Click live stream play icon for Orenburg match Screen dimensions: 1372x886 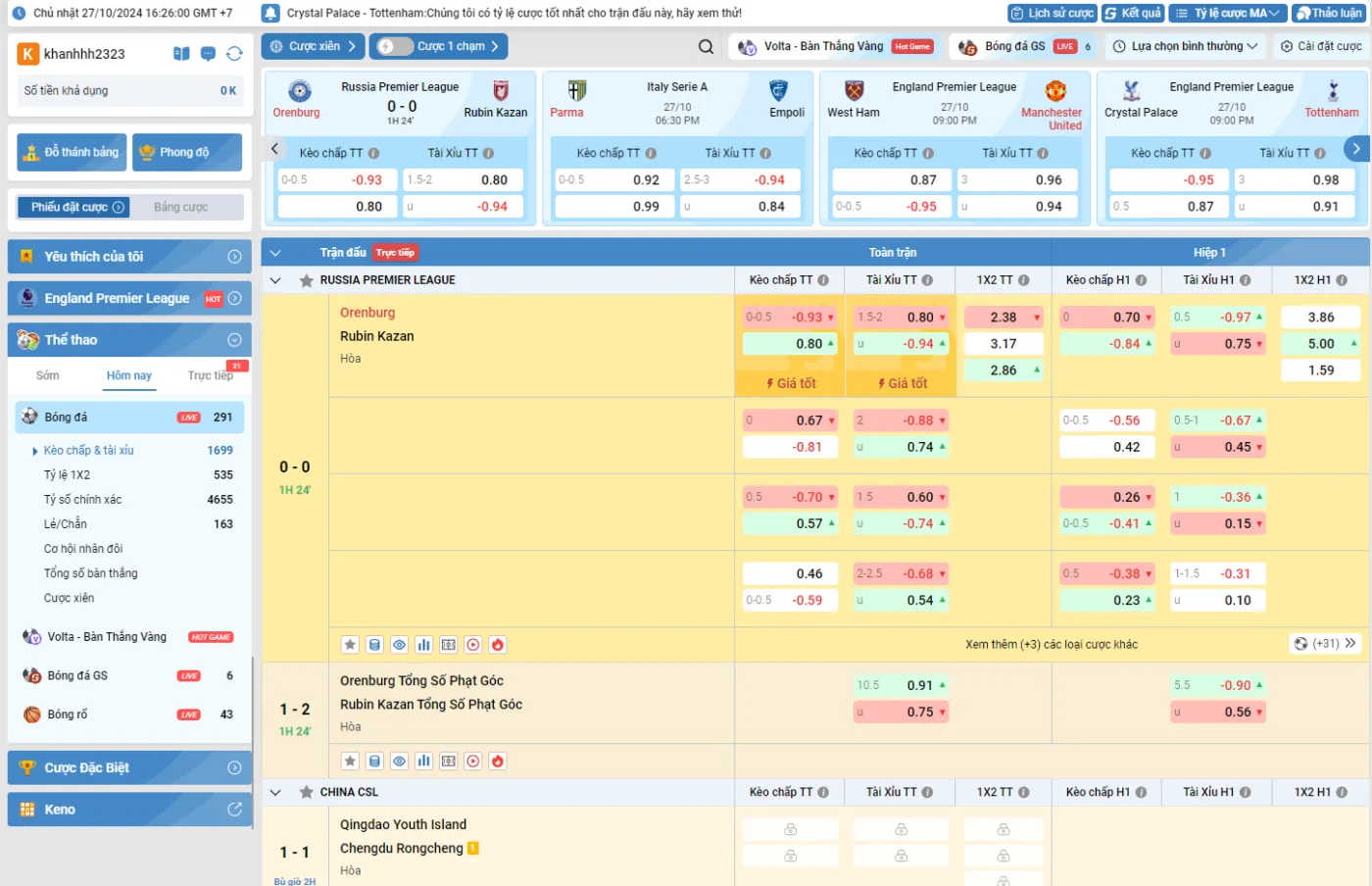click(x=473, y=645)
